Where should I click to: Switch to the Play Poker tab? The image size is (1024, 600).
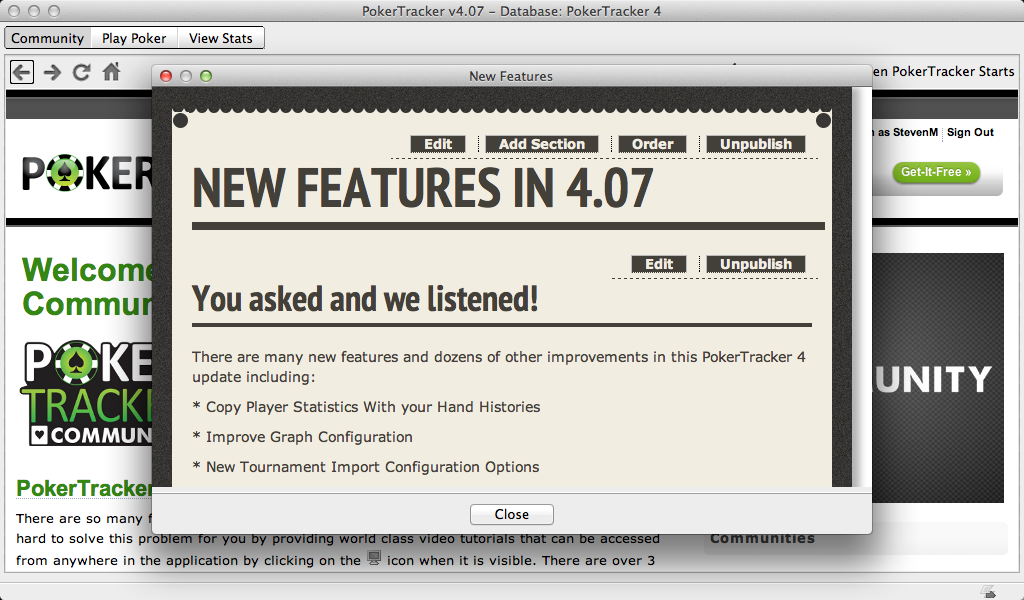(134, 38)
